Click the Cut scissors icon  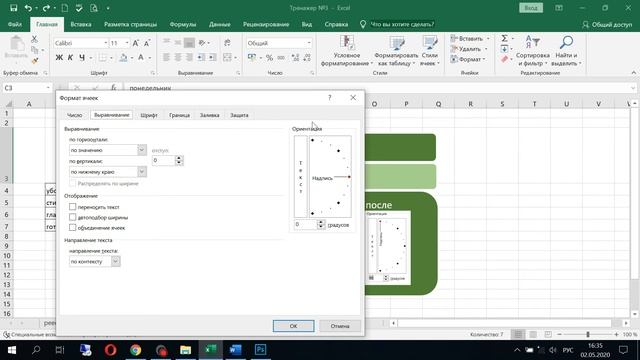point(34,39)
